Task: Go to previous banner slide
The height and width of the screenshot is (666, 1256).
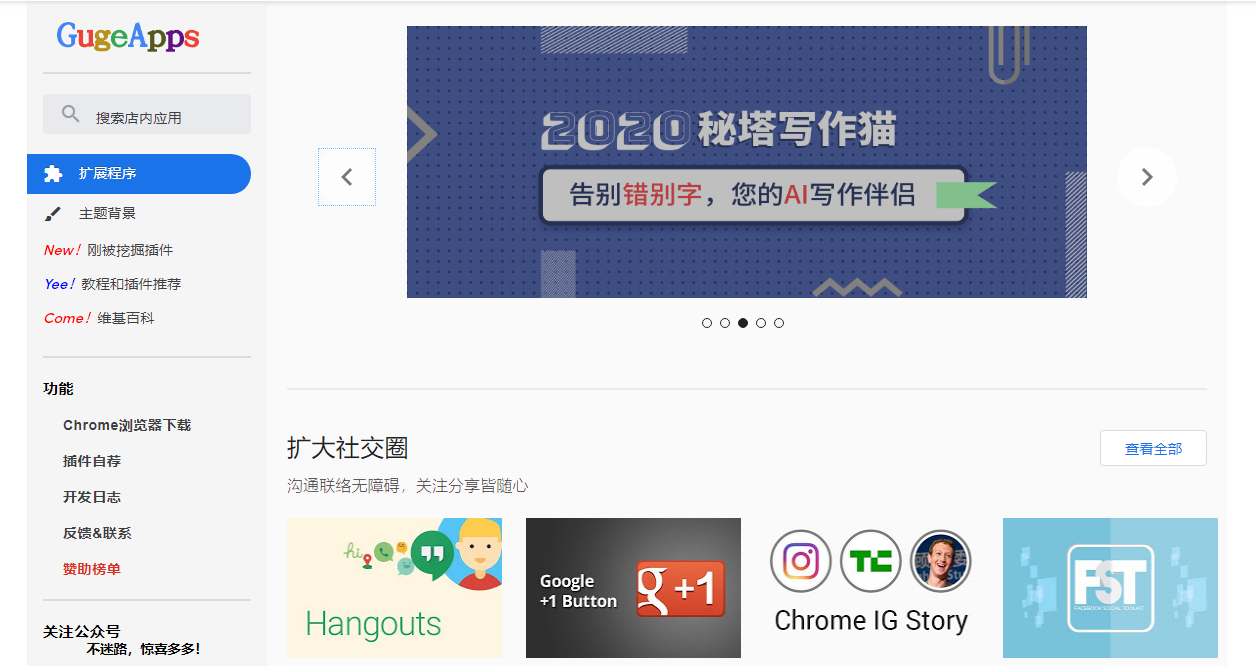Action: pyautogui.click(x=347, y=177)
